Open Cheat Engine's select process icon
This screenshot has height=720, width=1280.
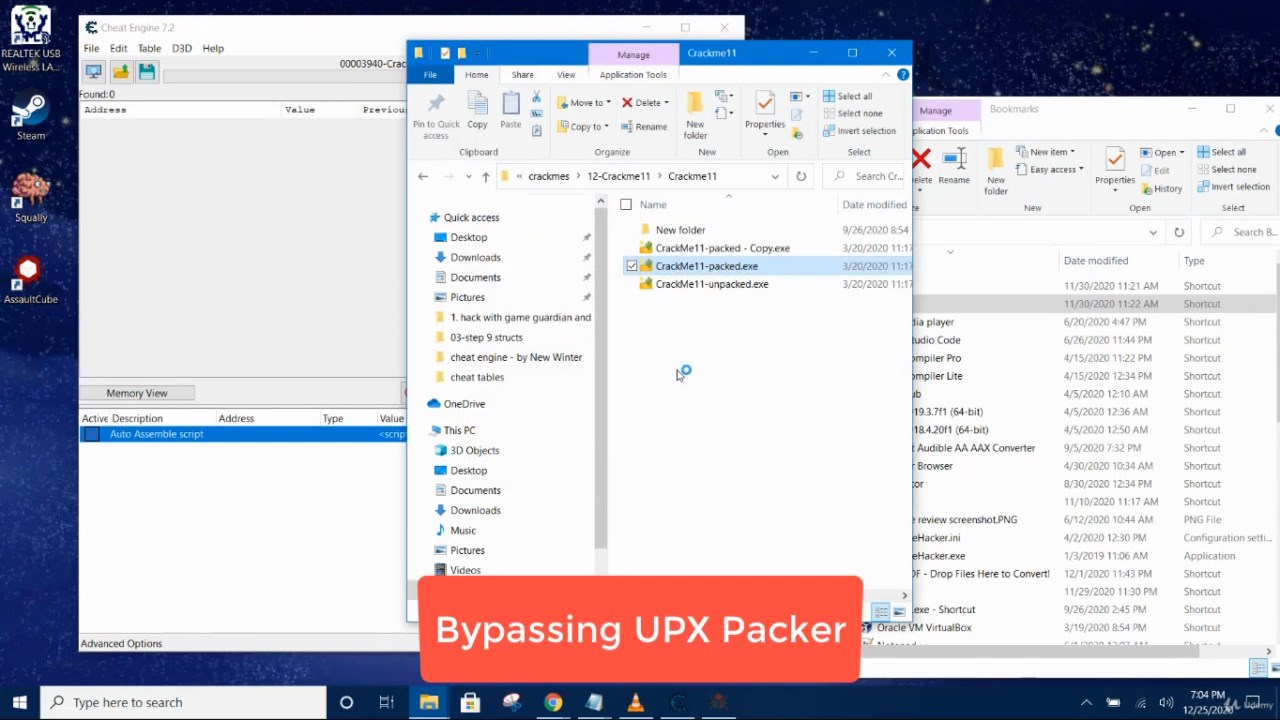[x=93, y=71]
